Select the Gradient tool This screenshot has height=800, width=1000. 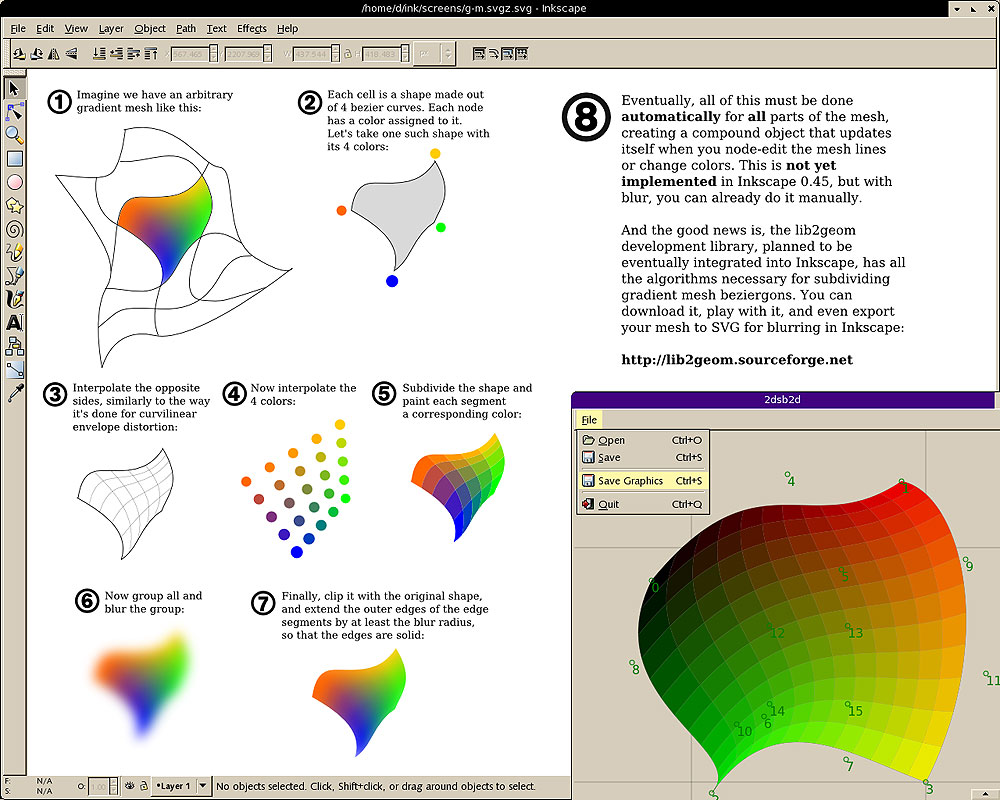pos(14,369)
